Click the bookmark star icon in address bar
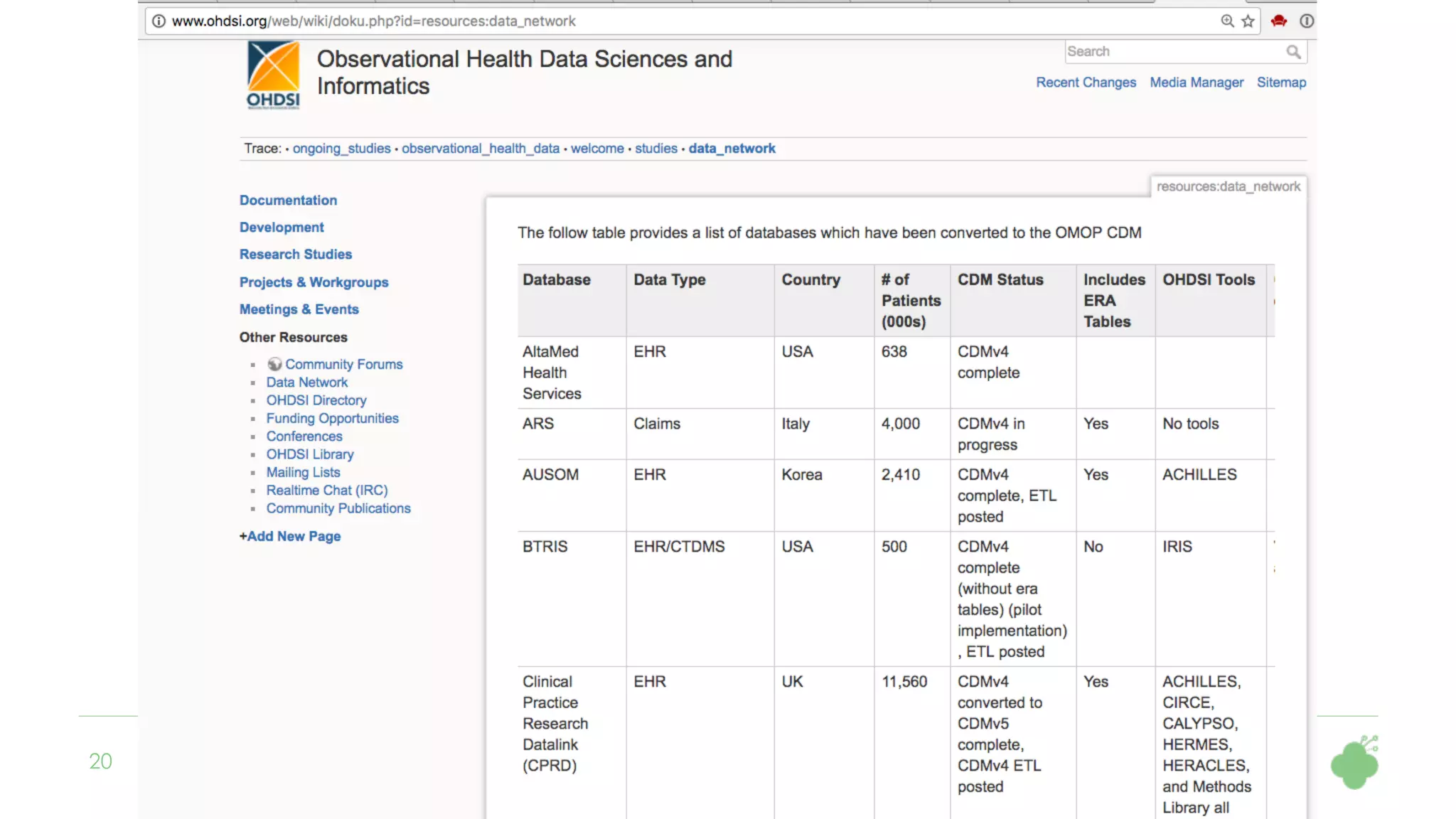The width and height of the screenshot is (1456, 819). coord(1248,21)
